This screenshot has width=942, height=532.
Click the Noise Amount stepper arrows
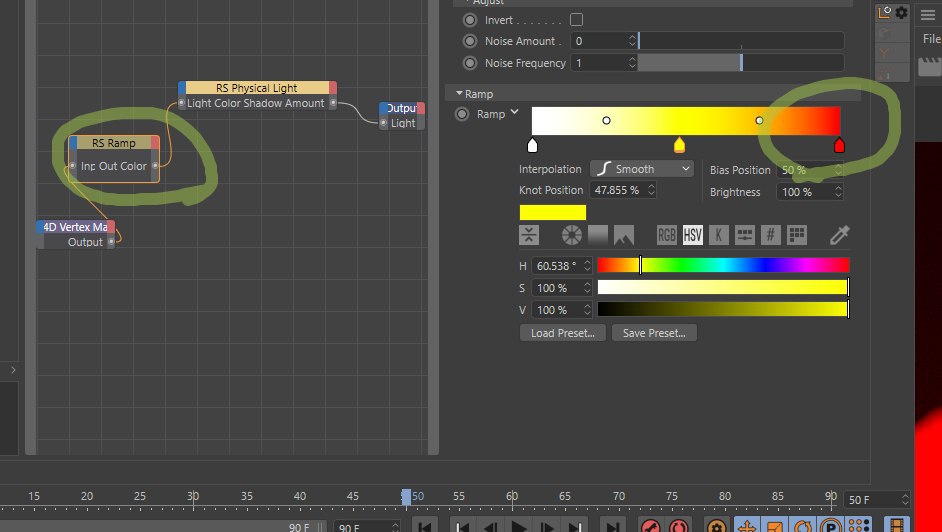(632, 41)
